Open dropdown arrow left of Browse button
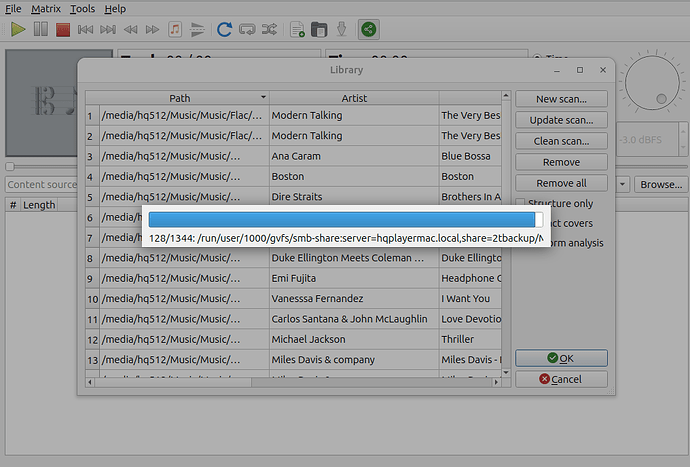The image size is (690, 467). coord(622,184)
